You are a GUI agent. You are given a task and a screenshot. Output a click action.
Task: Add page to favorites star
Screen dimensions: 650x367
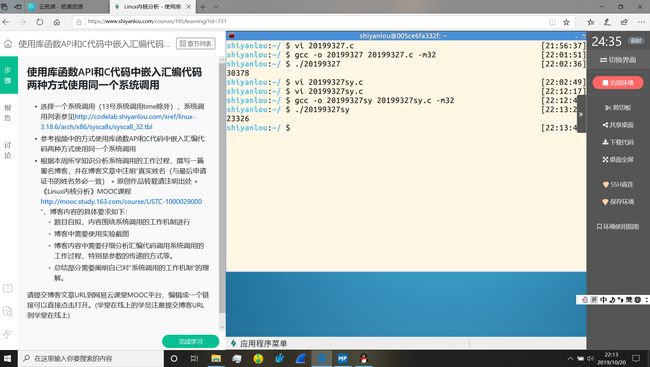click(x=566, y=22)
